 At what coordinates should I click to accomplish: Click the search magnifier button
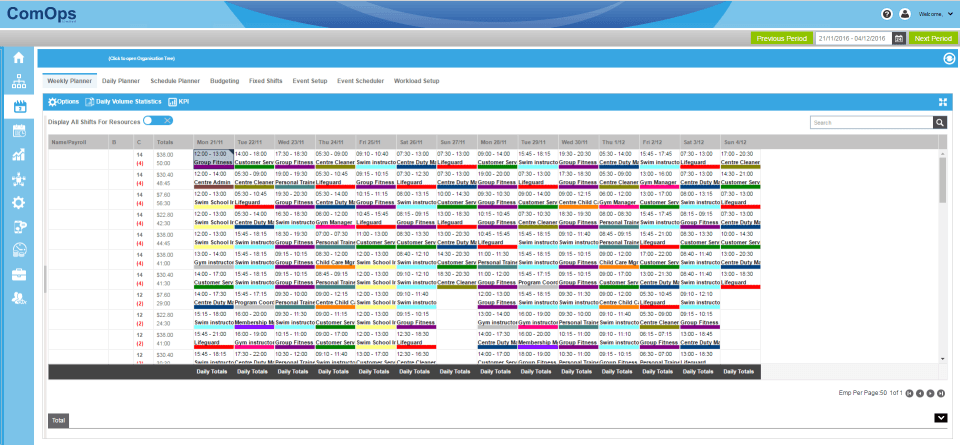pos(940,122)
